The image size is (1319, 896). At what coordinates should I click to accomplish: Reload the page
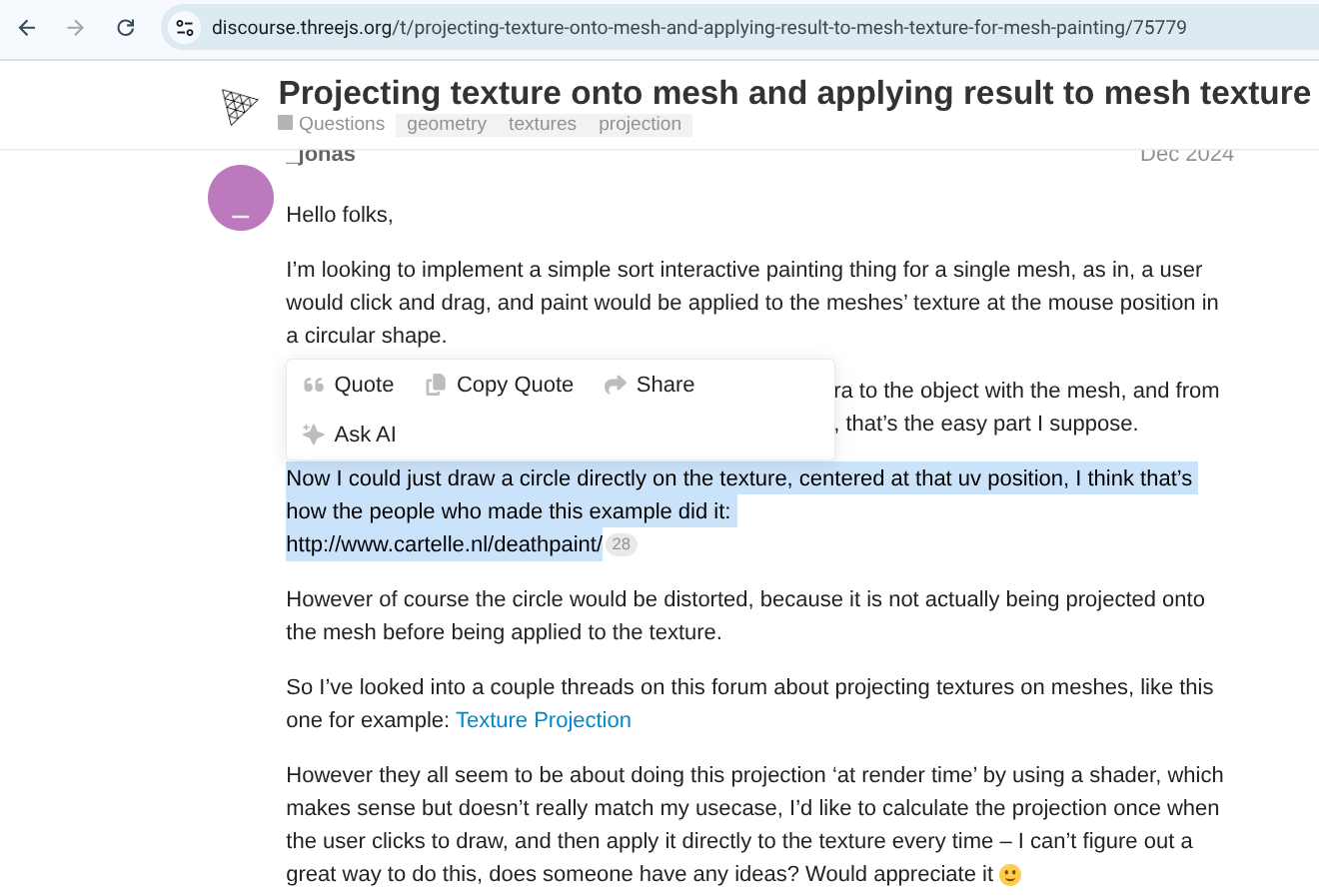point(126,28)
